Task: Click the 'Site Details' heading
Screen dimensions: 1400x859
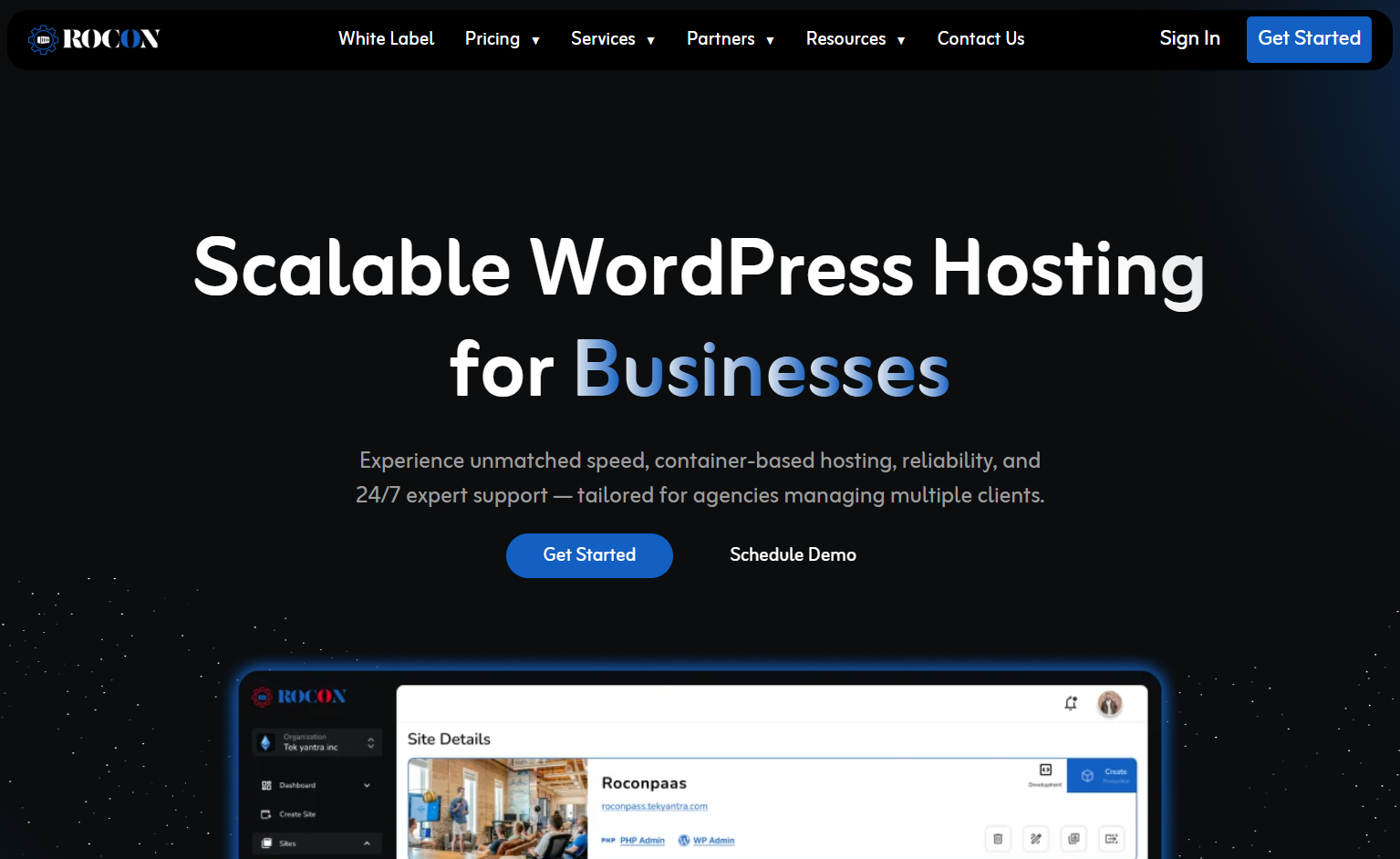Action: coord(449,740)
